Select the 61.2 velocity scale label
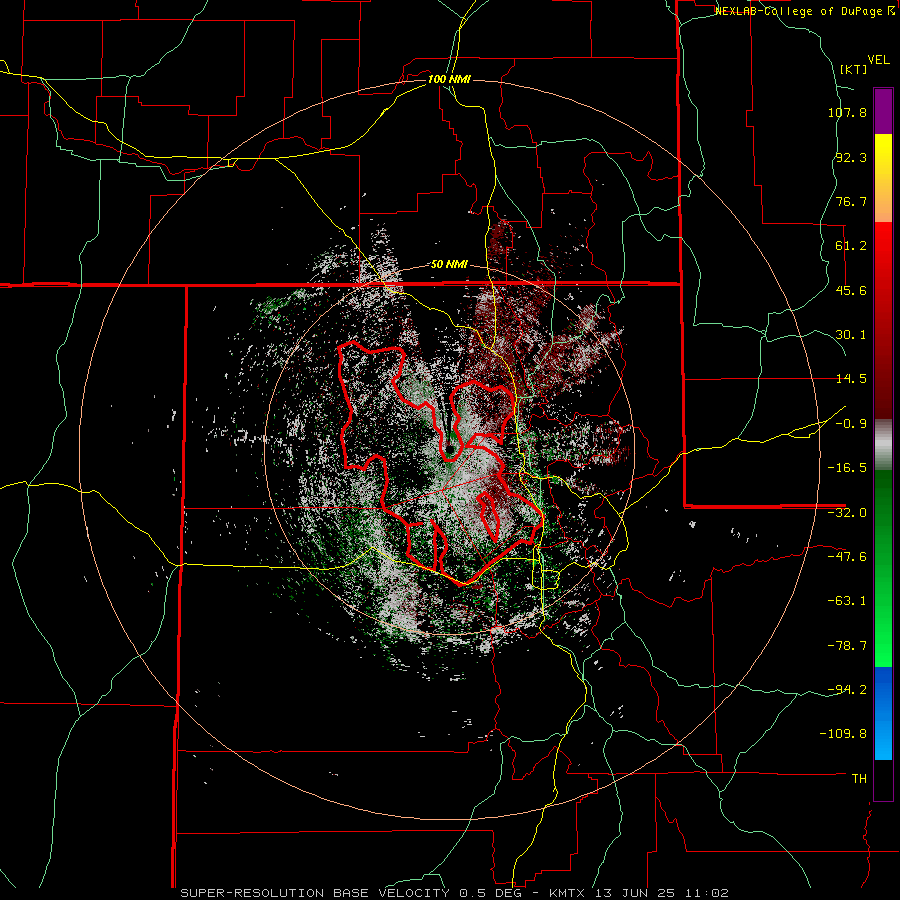This screenshot has height=900, width=900. [x=851, y=246]
